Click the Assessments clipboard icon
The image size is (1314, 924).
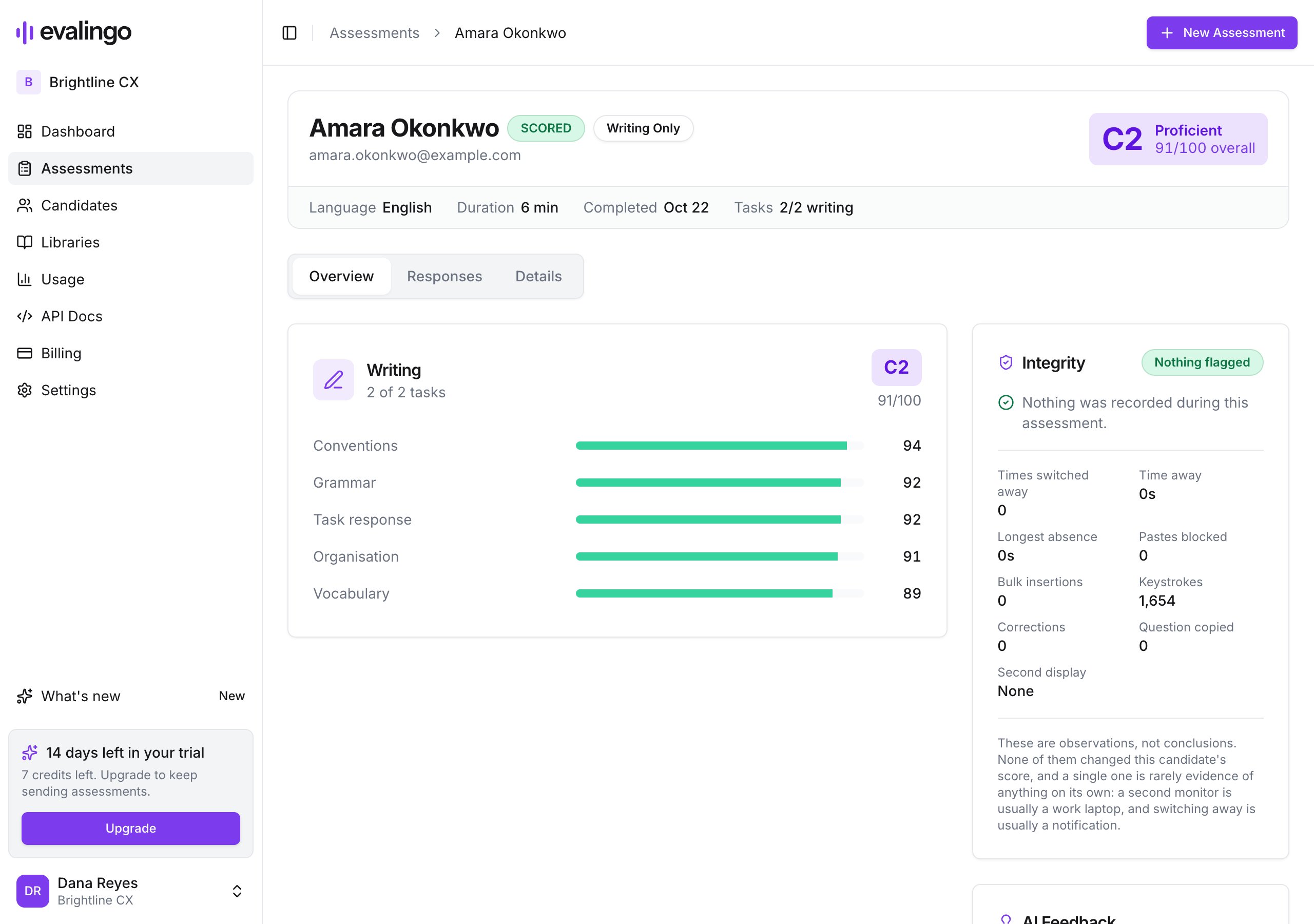click(25, 168)
